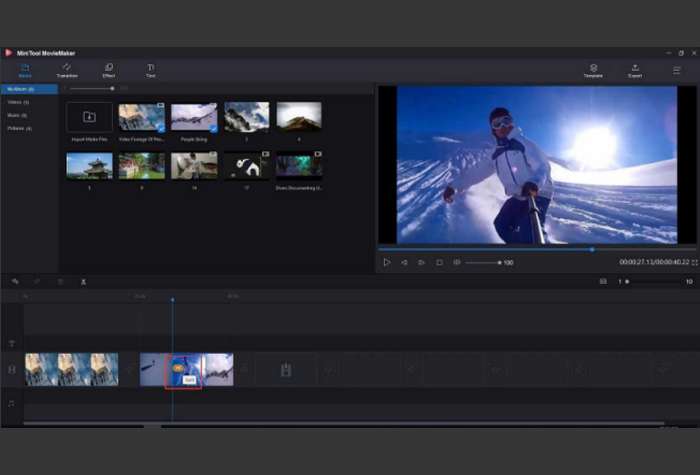Click the Export button
The width and height of the screenshot is (700, 475).
[635, 71]
